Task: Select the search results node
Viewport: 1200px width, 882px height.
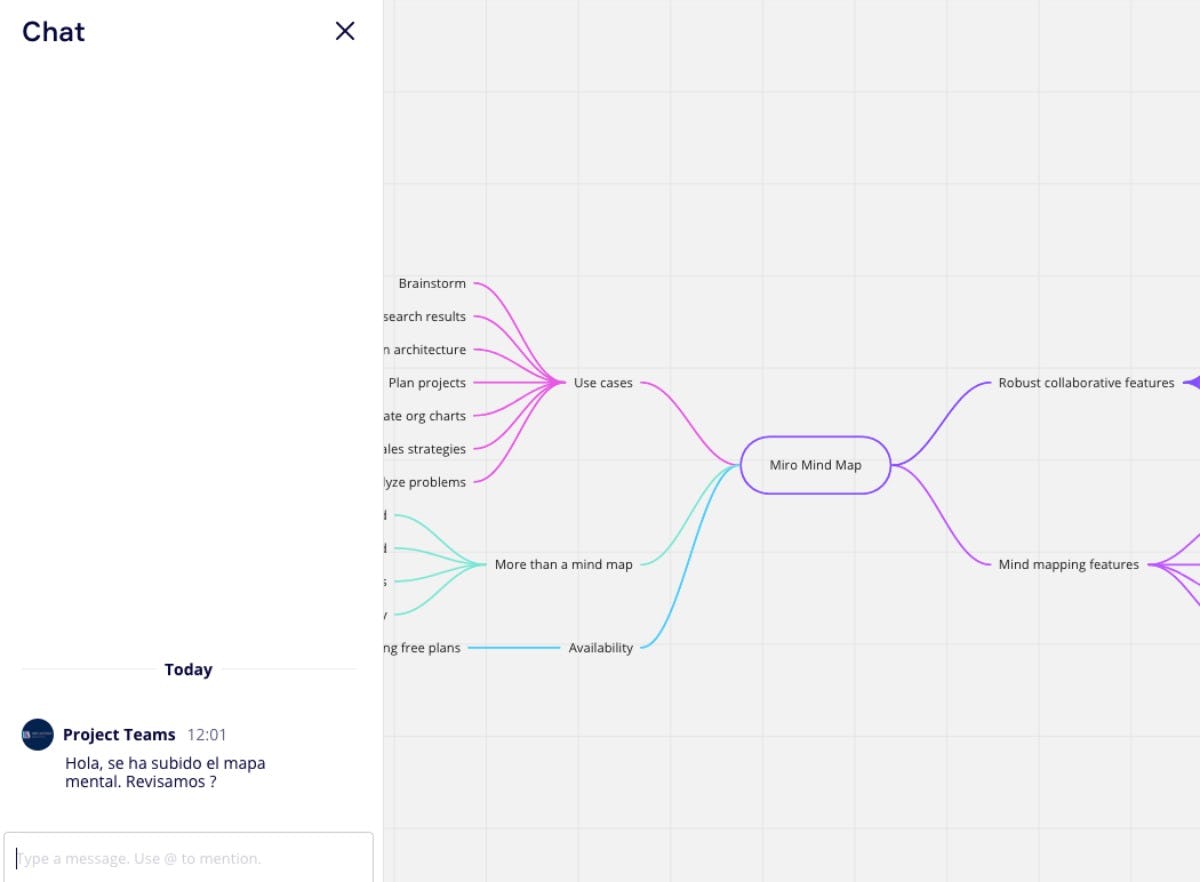Action: point(424,316)
